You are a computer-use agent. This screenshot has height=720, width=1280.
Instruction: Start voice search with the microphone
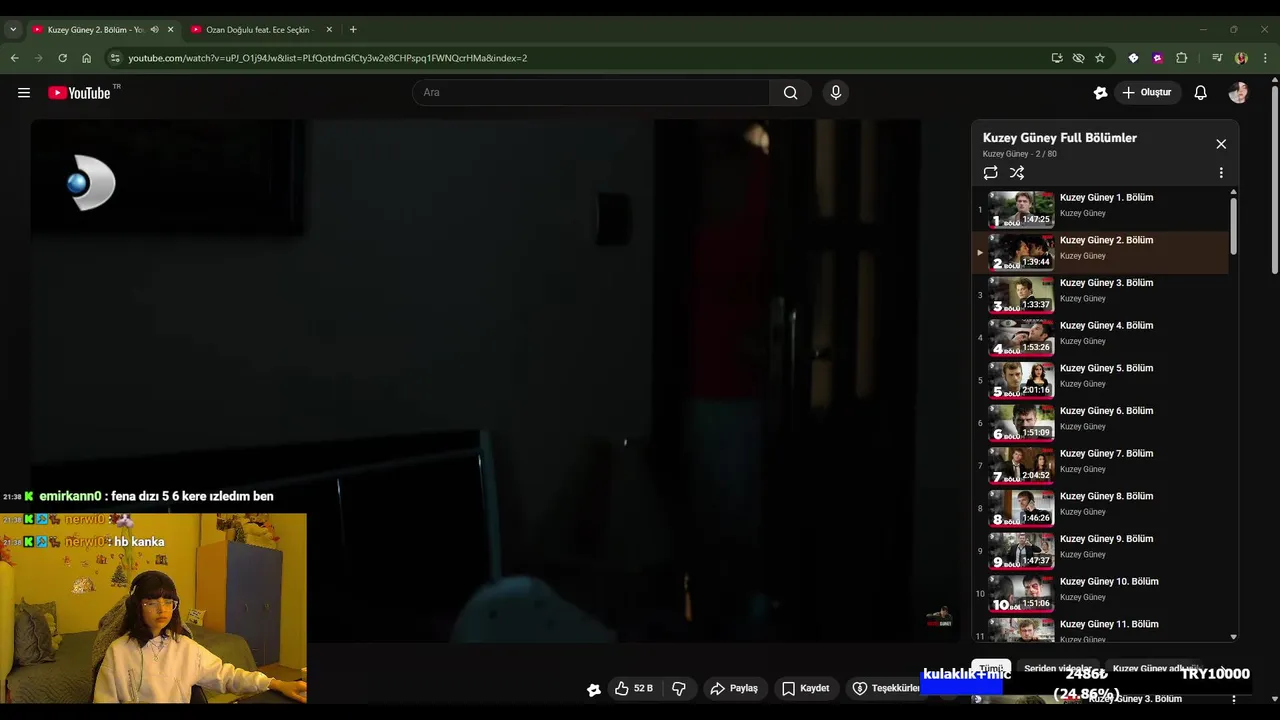click(836, 93)
